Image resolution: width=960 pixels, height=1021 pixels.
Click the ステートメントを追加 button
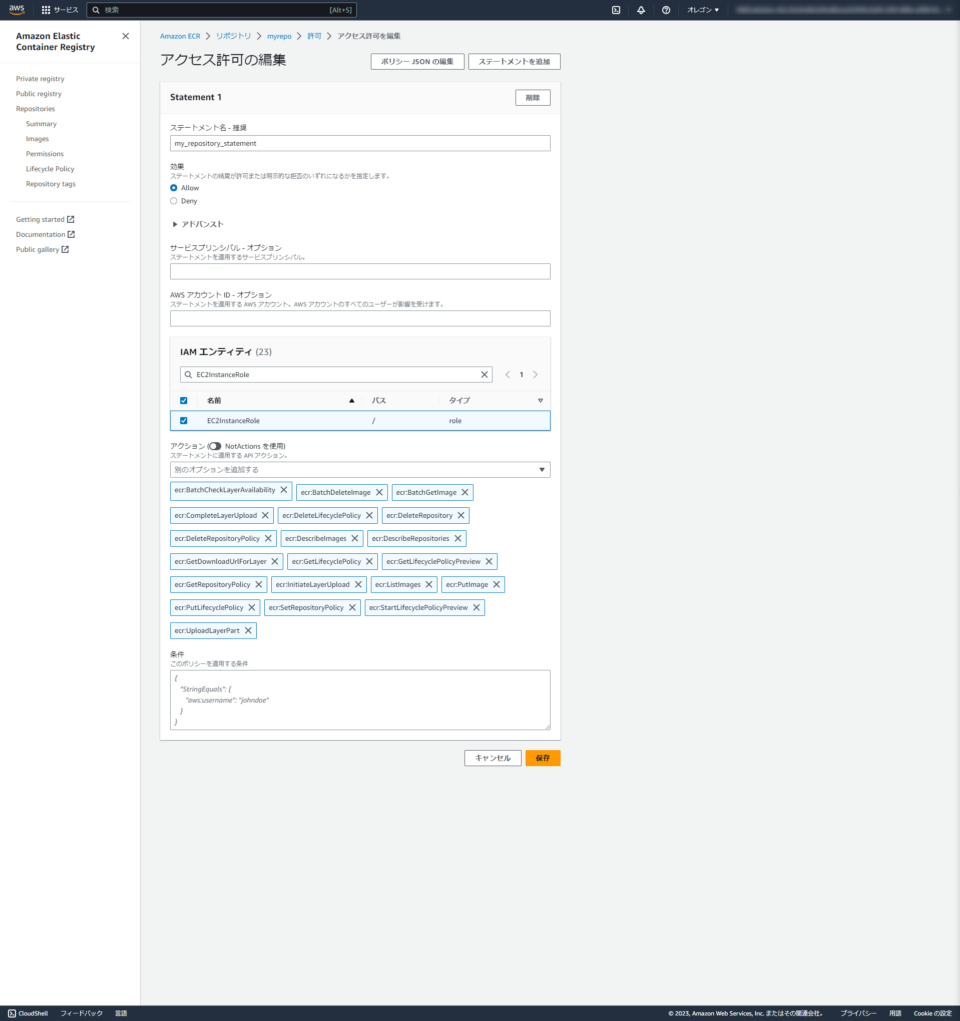coord(516,61)
